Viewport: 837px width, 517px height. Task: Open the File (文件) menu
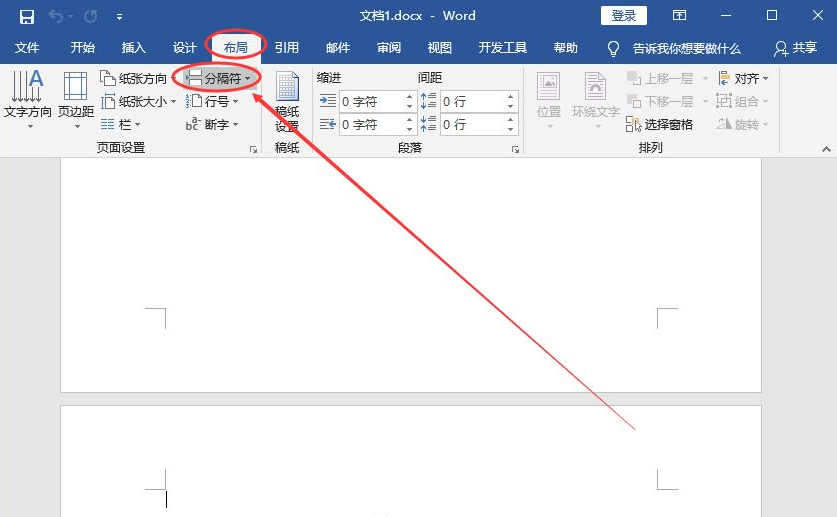click(x=27, y=48)
